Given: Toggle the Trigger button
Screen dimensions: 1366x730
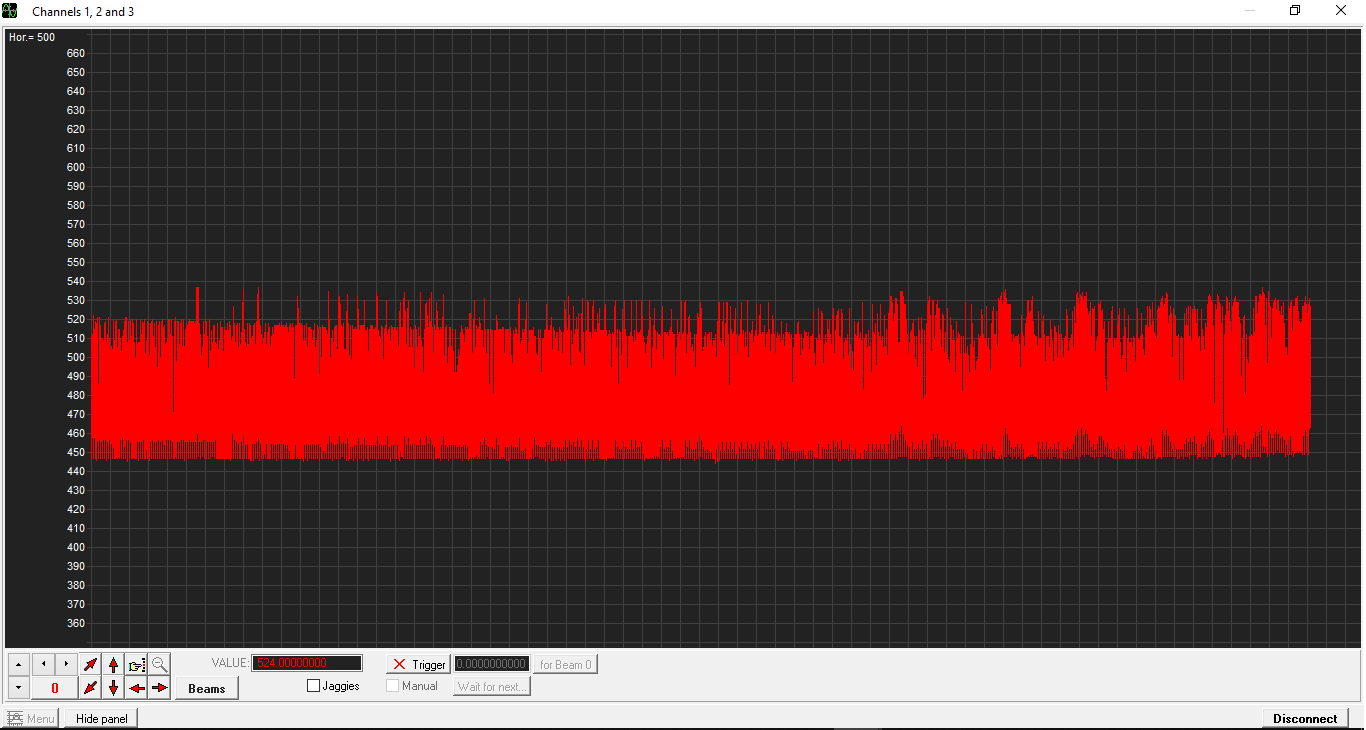Looking at the screenshot, I should [x=418, y=664].
